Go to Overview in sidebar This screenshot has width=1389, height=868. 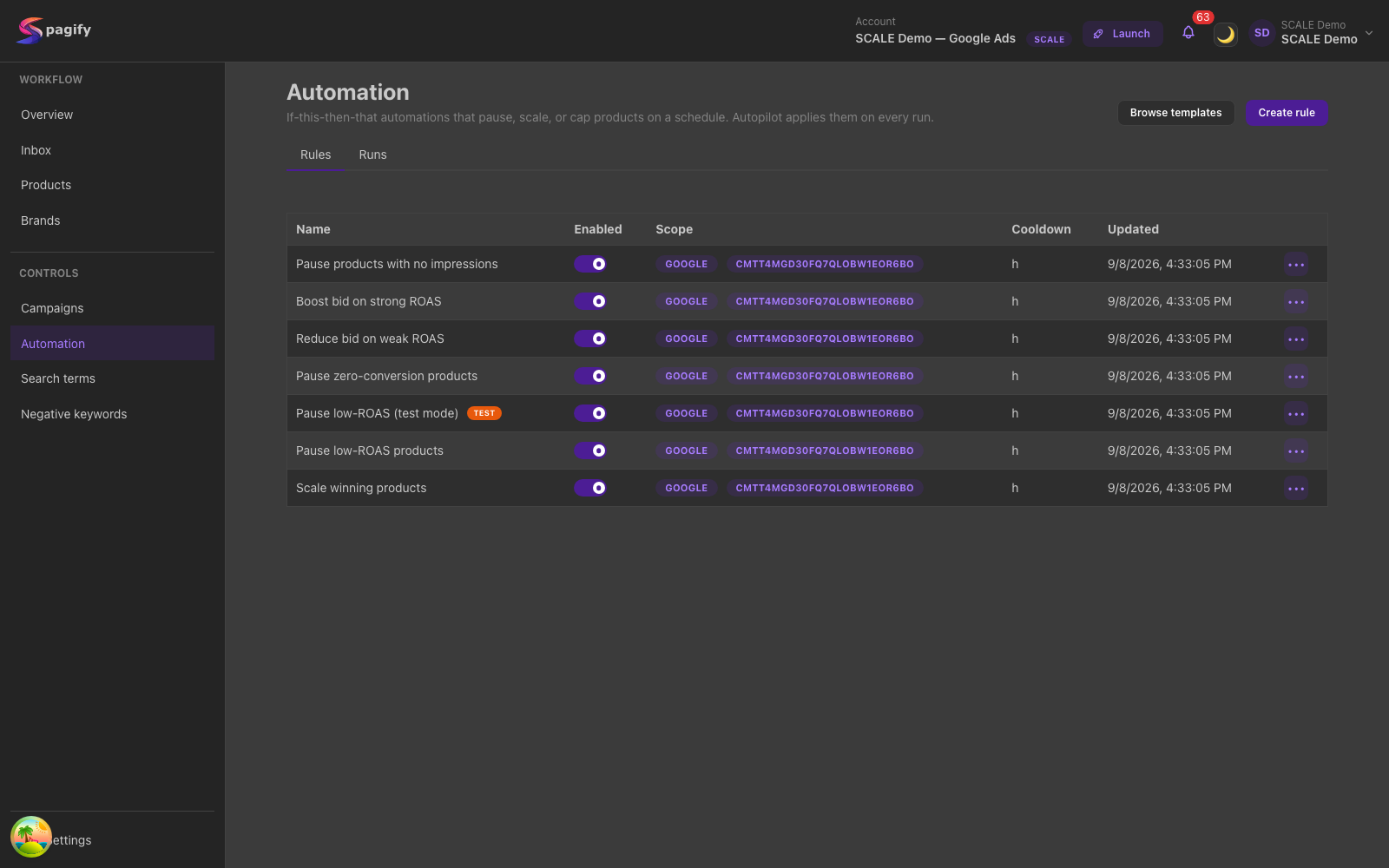pyautogui.click(x=112, y=115)
